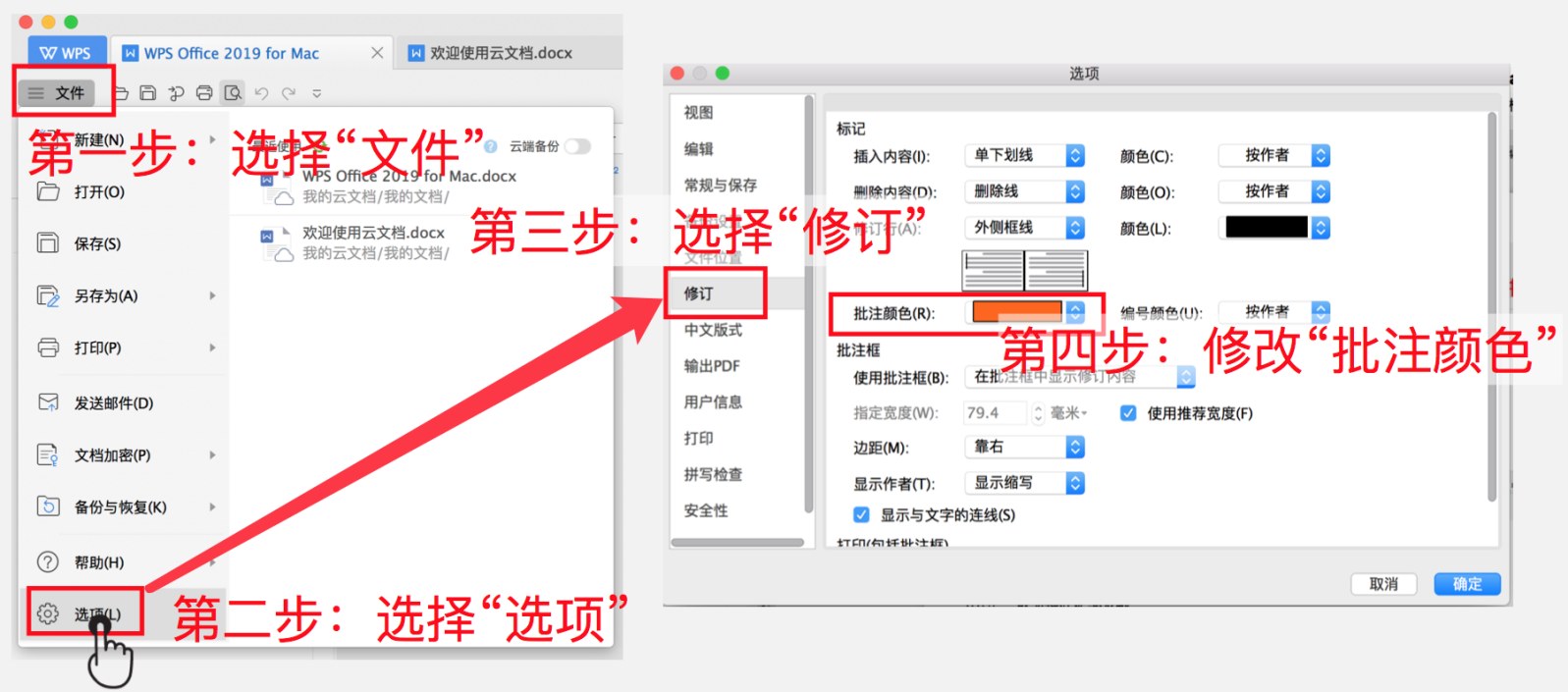Open the 插入内容(I) style dropdown
The height and width of the screenshot is (692, 1568).
(1025, 155)
